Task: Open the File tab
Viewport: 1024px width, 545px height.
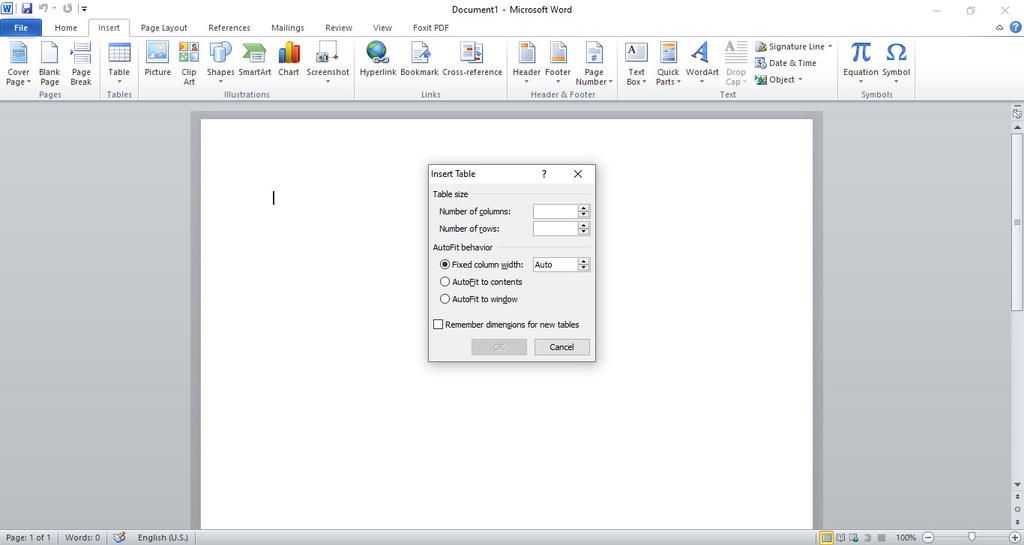Action: (x=20, y=28)
